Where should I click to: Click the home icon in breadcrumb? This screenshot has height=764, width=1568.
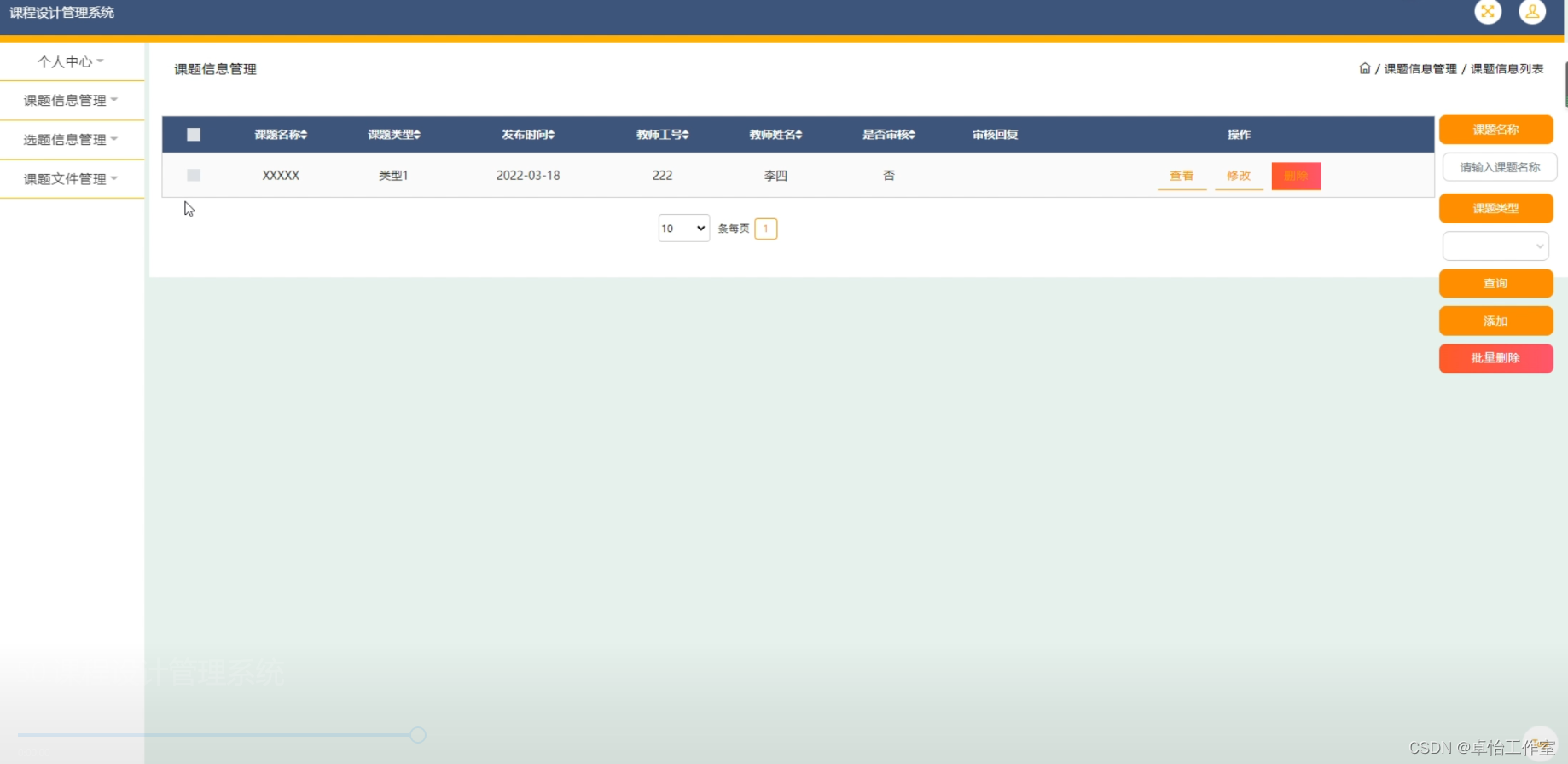1364,68
